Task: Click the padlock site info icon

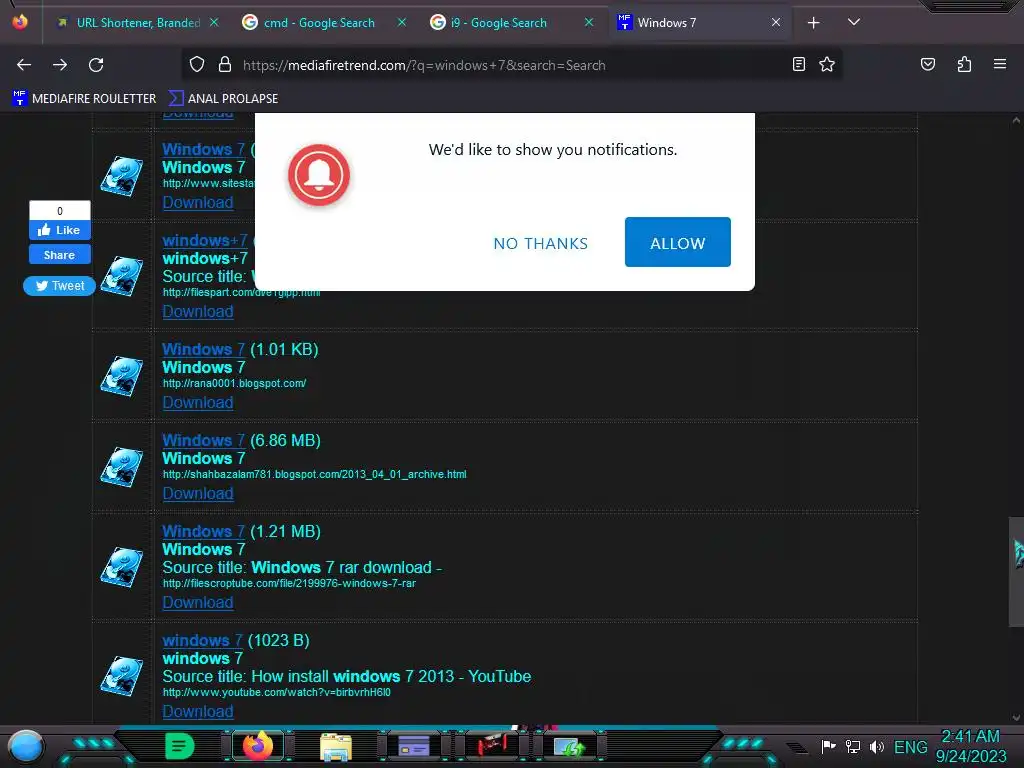Action: [x=225, y=64]
